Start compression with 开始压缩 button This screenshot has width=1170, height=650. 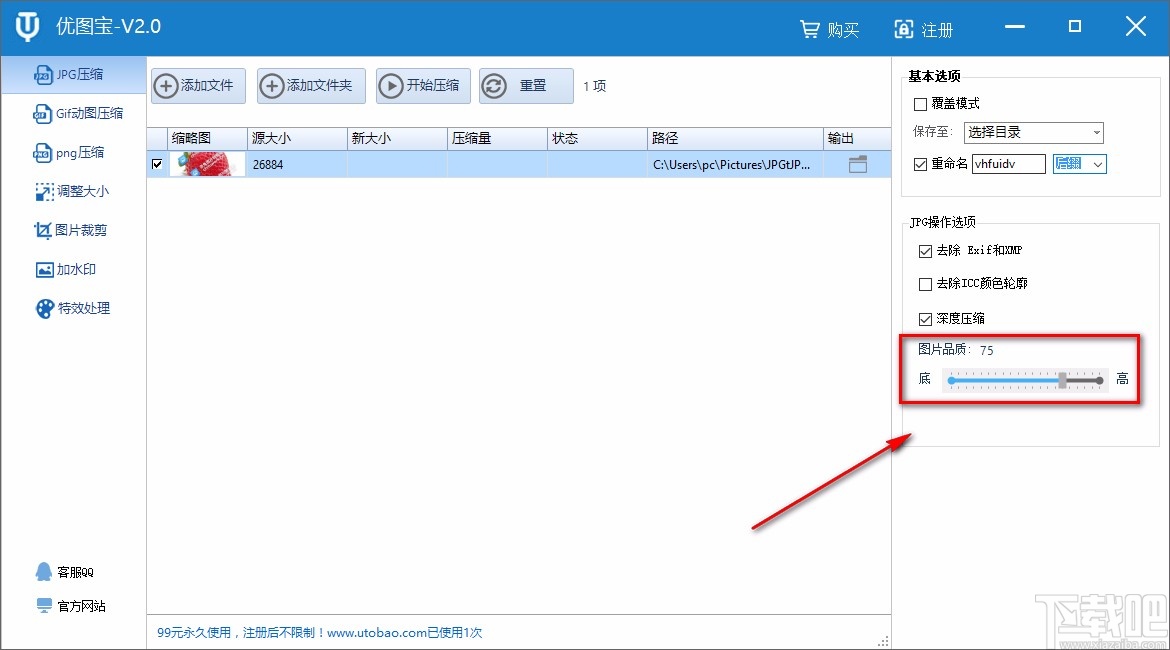[423, 86]
